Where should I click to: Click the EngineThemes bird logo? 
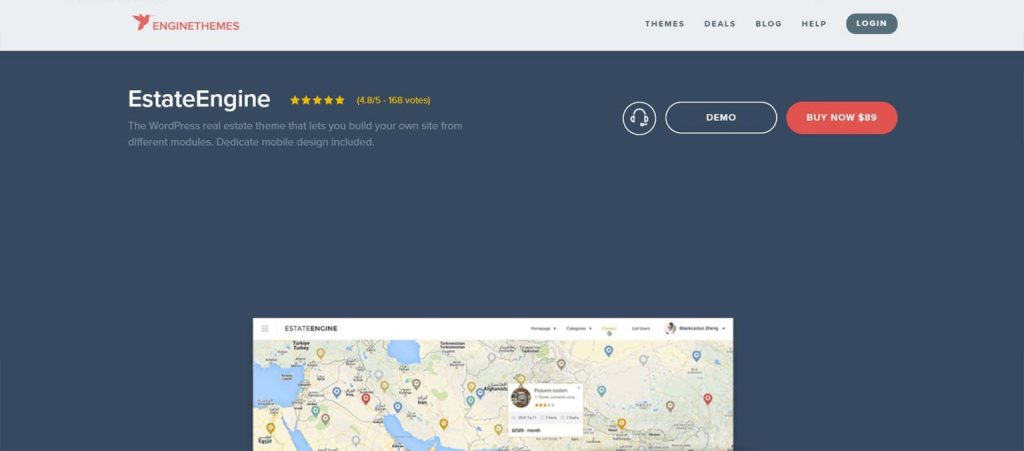pyautogui.click(x=141, y=23)
